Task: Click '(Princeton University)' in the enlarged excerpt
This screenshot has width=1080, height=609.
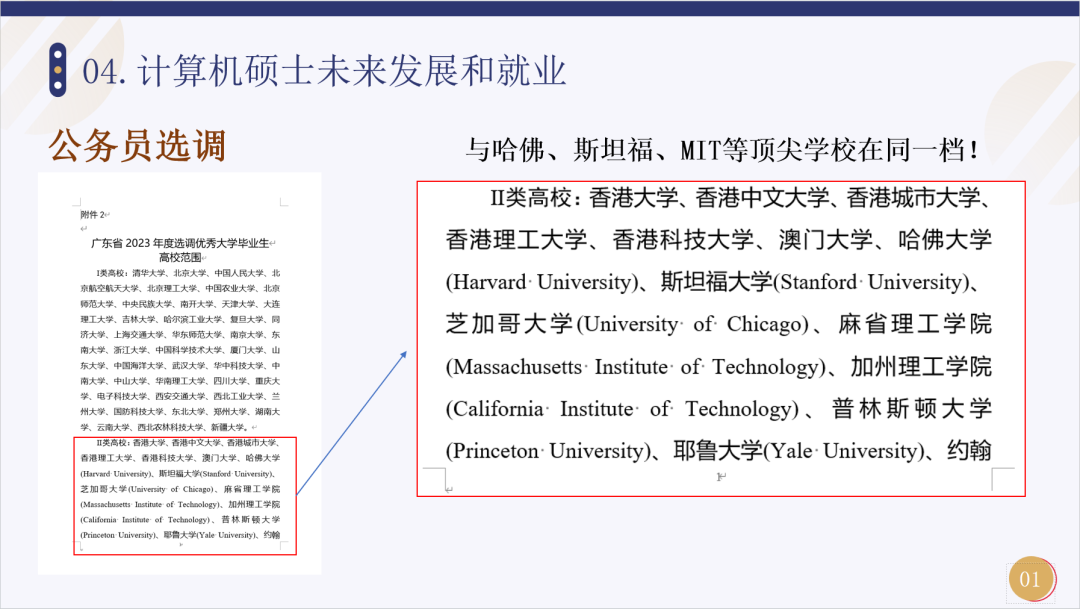Action: [548, 451]
